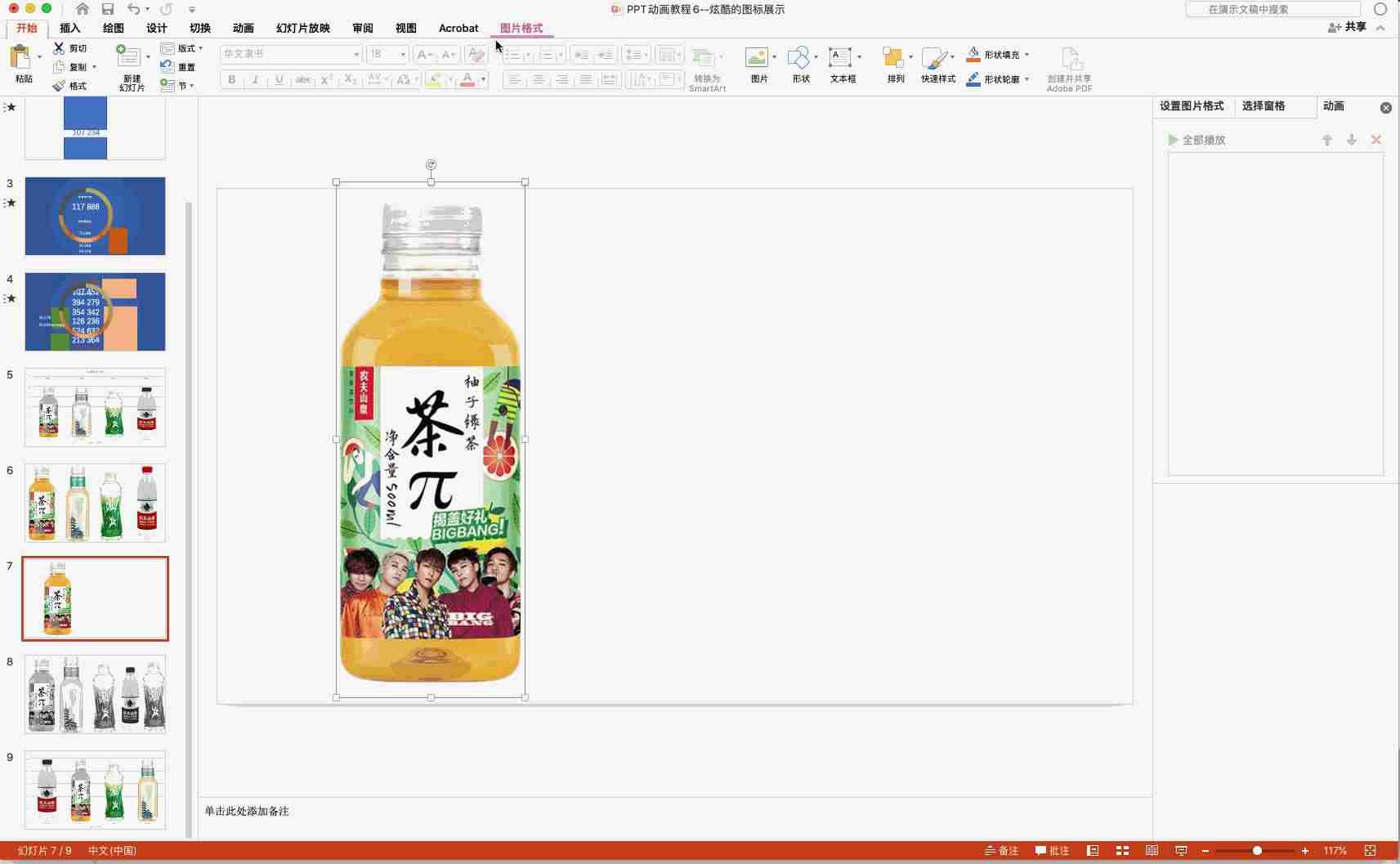Open the feedback smiley icon
The width and height of the screenshot is (1400, 864).
[x=1380, y=9]
